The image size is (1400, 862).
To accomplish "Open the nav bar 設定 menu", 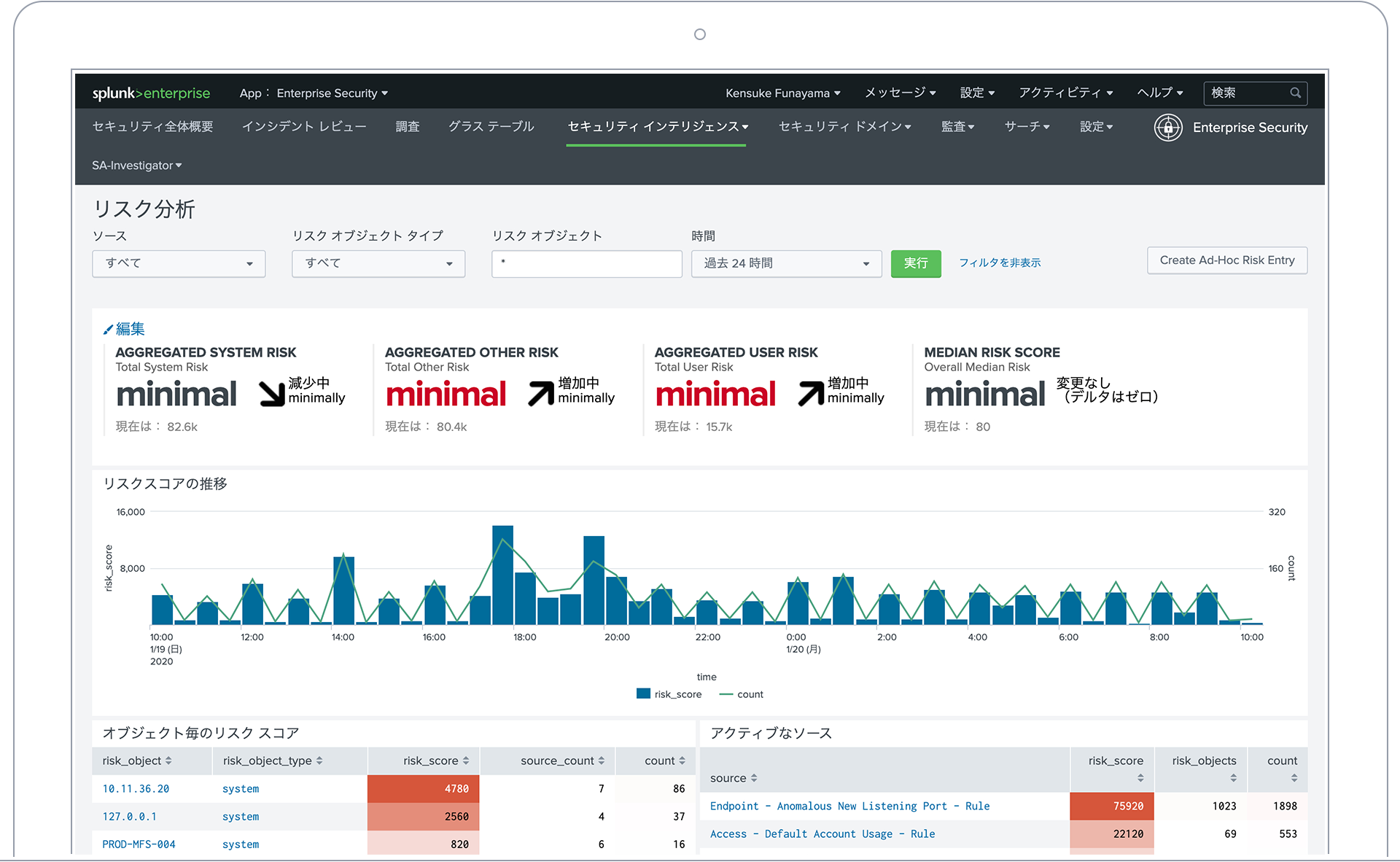I will tap(1096, 127).
